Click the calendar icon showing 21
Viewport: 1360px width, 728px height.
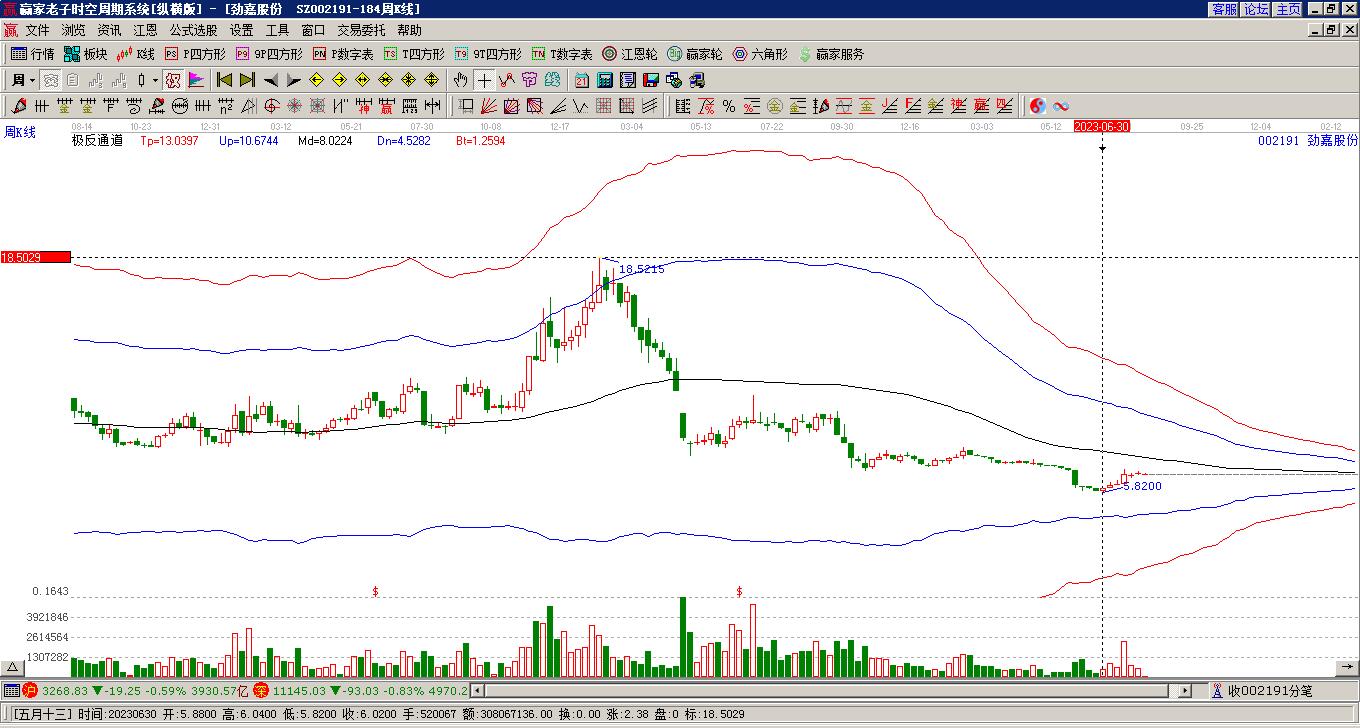tap(581, 80)
